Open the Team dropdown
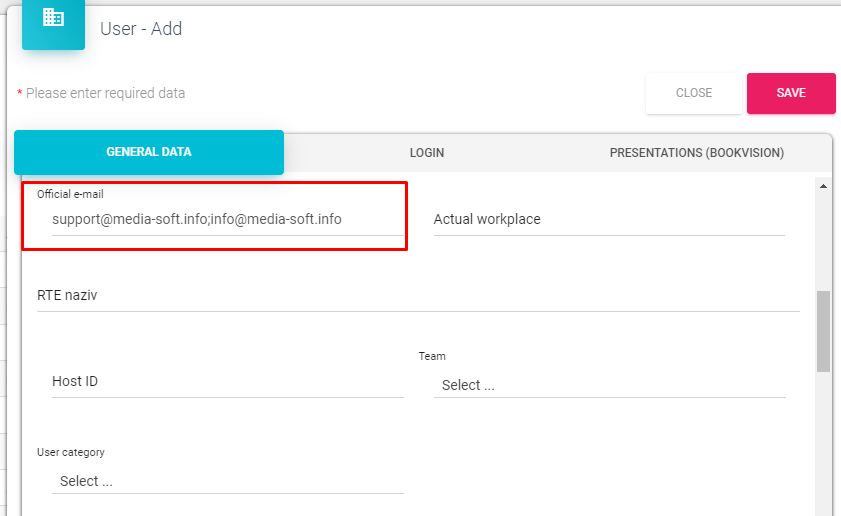The image size is (841, 516). 608,385
